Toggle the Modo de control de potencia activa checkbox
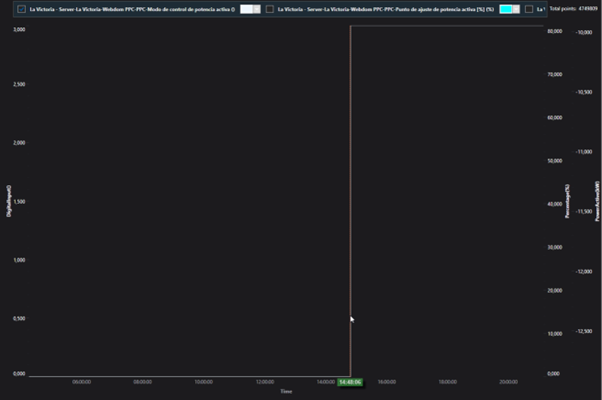Screen dimensions: 602x400 point(22,9)
